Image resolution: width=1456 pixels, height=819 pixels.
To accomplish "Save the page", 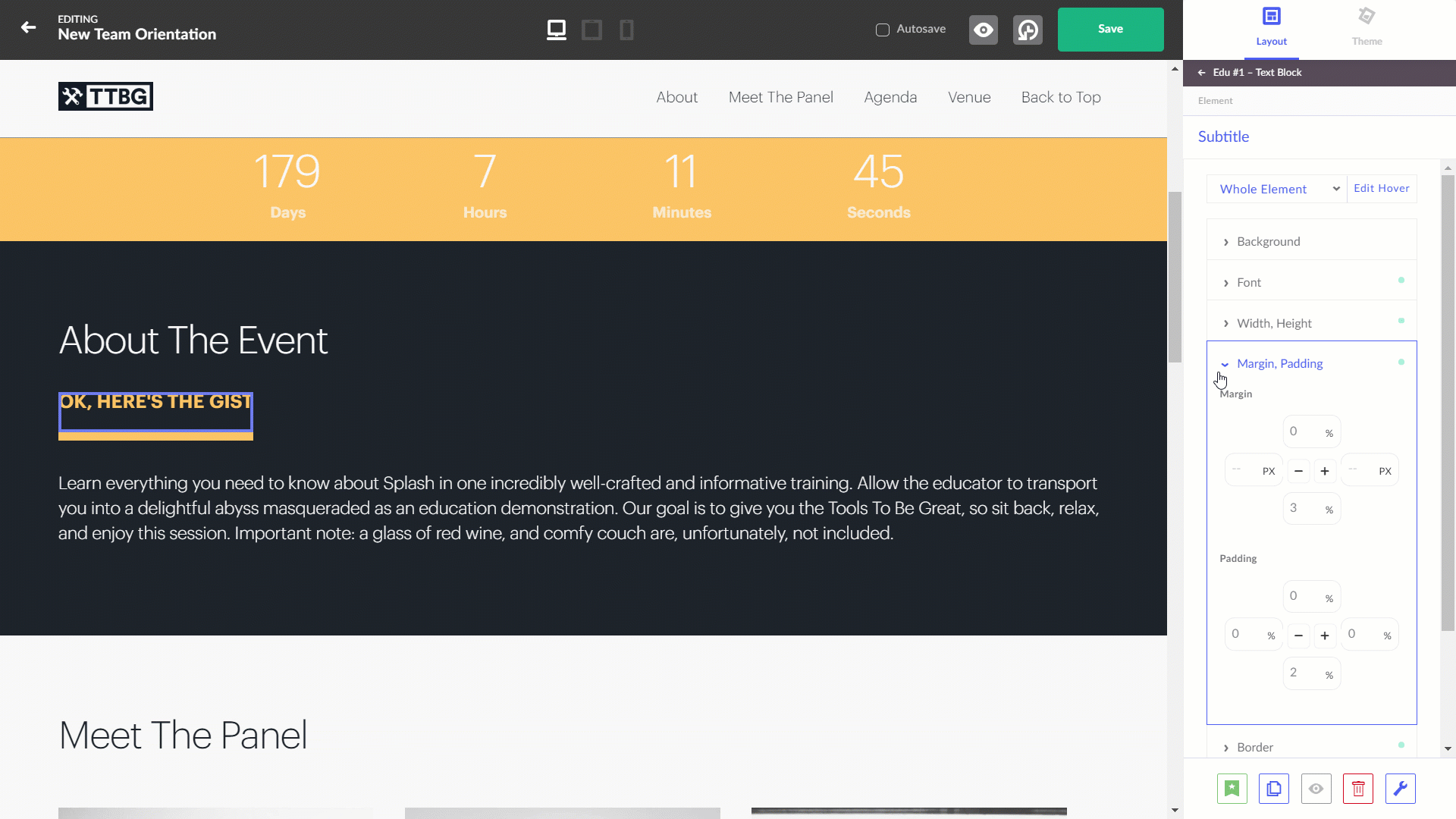I will pyautogui.click(x=1110, y=29).
